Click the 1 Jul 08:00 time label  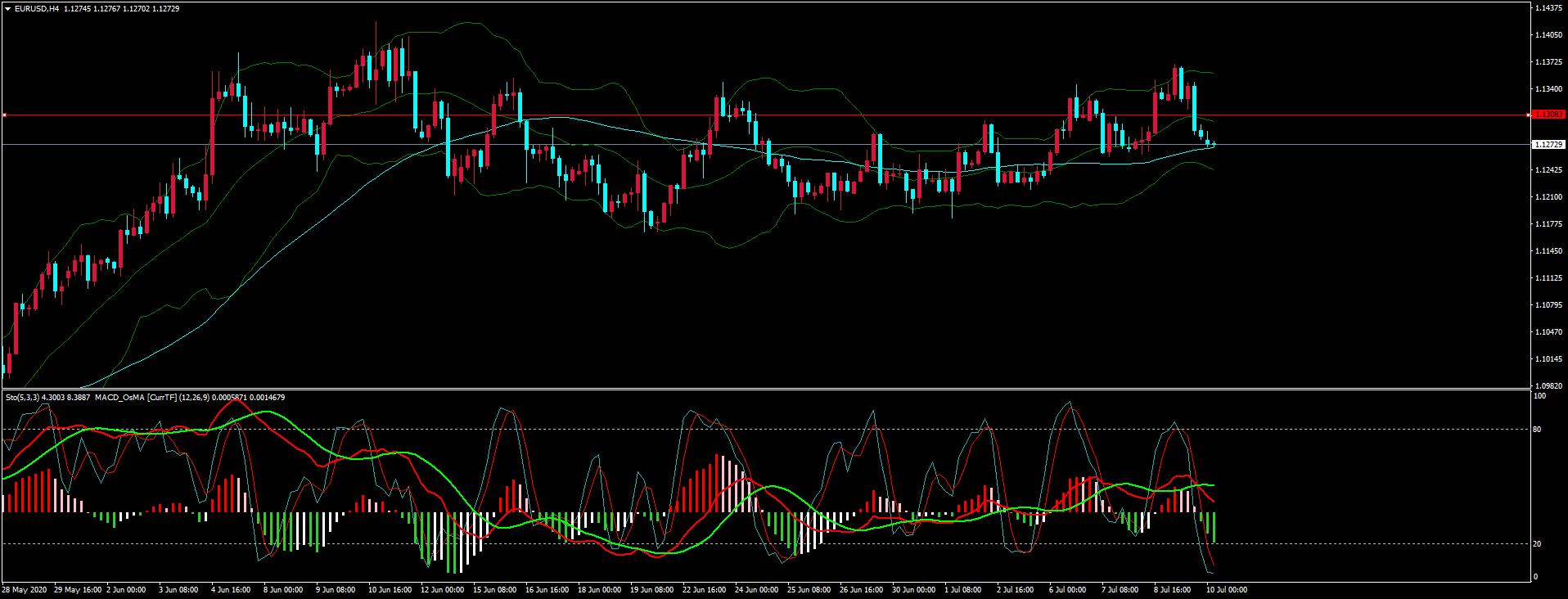963,589
